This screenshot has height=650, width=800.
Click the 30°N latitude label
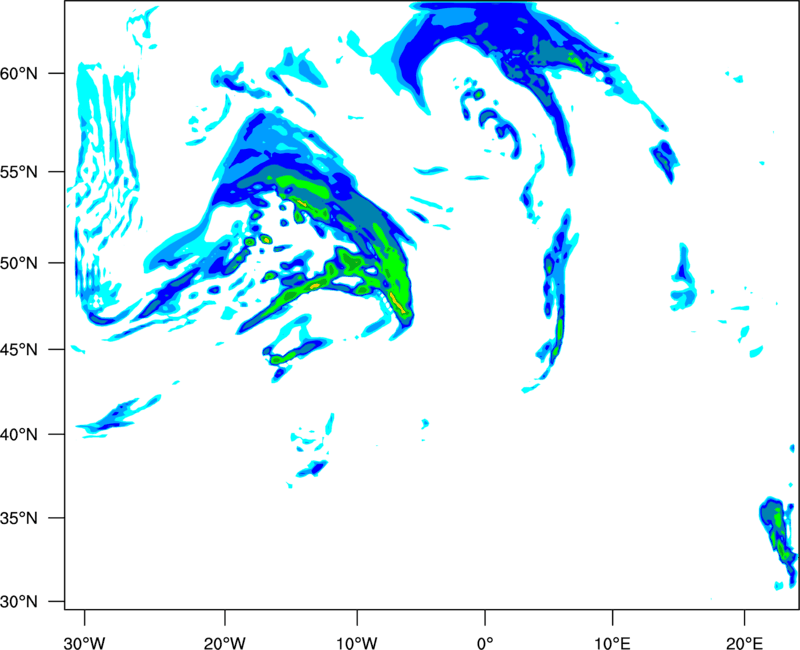(19, 602)
